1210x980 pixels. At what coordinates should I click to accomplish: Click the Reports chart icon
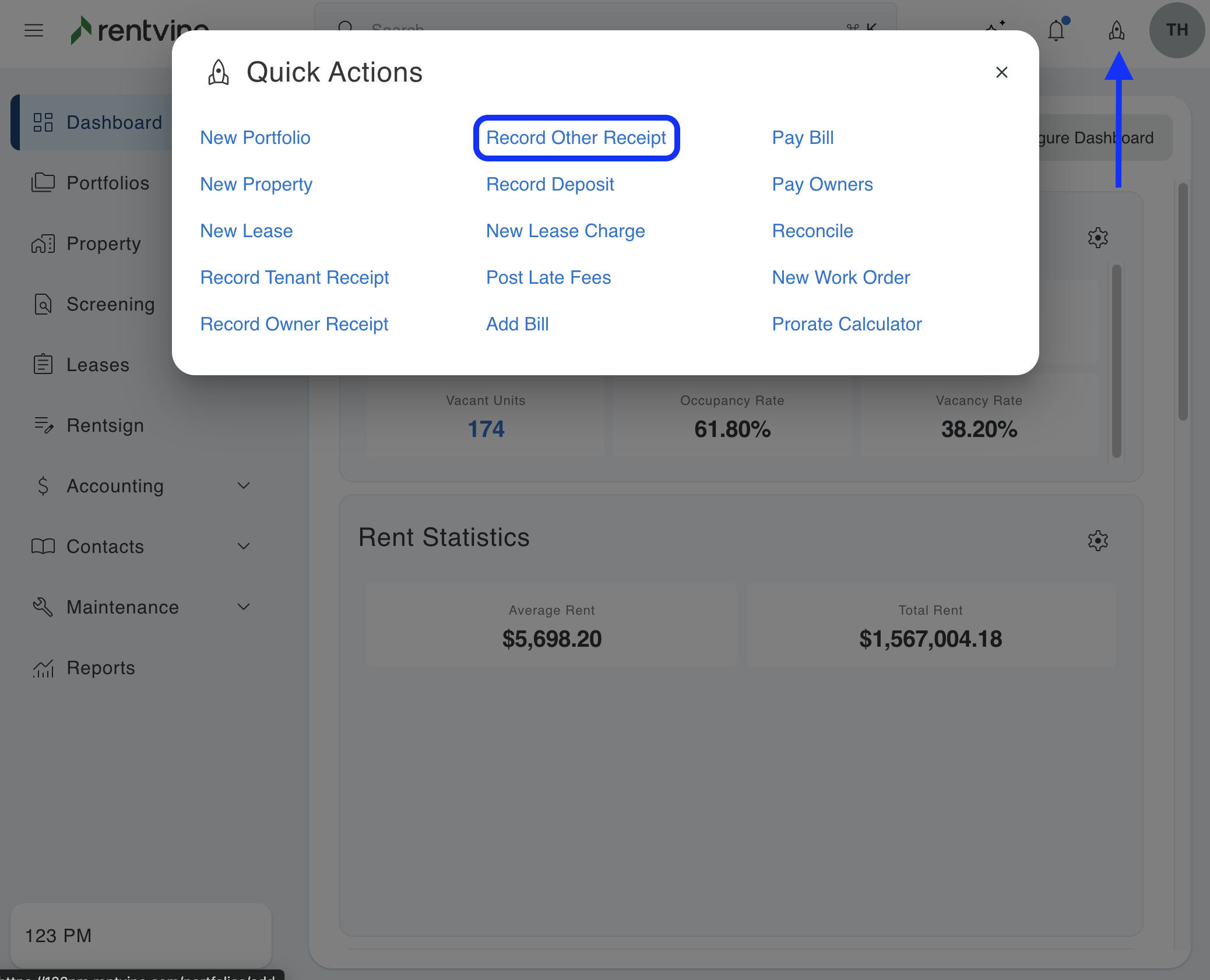tap(43, 668)
